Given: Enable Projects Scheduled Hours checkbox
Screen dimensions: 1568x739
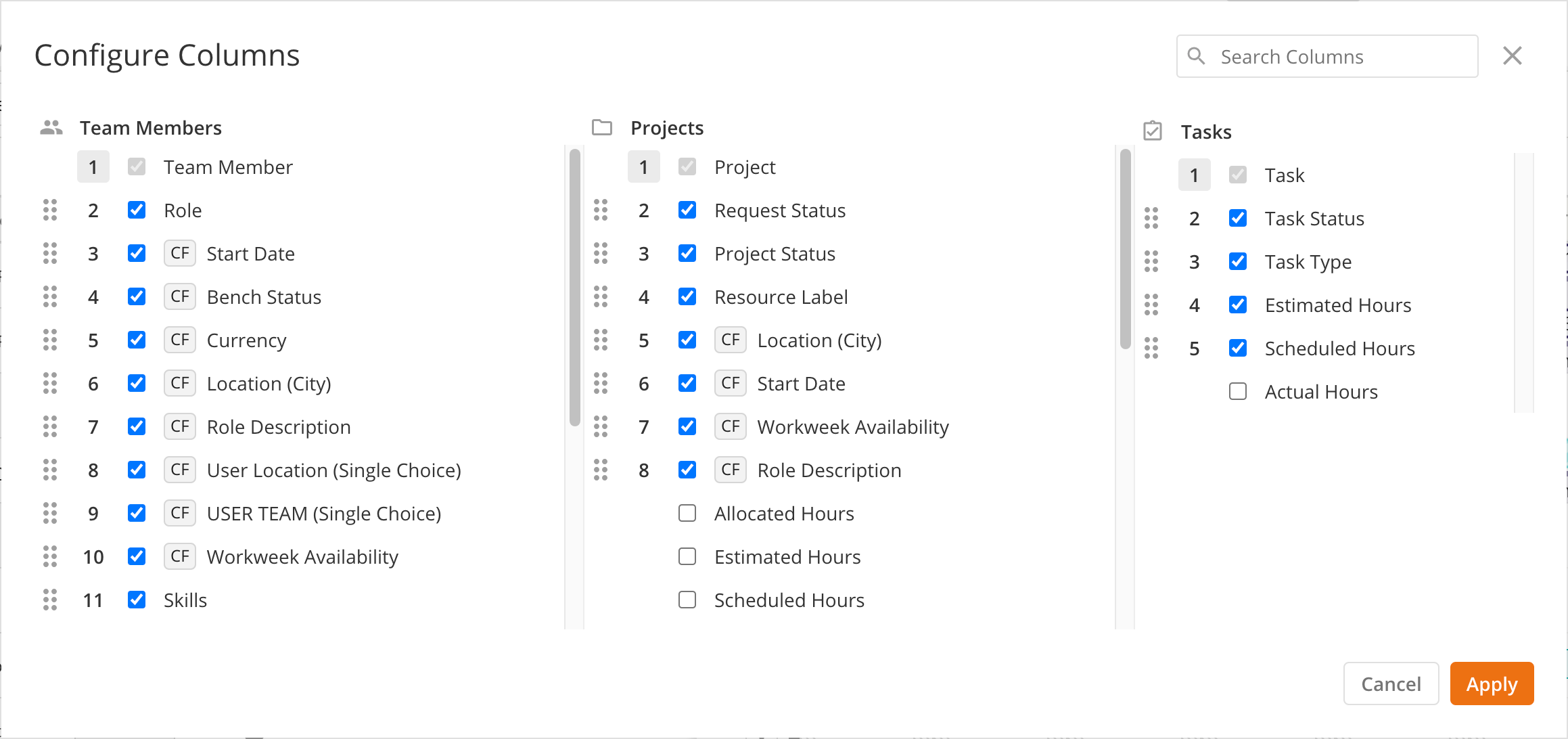Looking at the screenshot, I should click(x=687, y=600).
